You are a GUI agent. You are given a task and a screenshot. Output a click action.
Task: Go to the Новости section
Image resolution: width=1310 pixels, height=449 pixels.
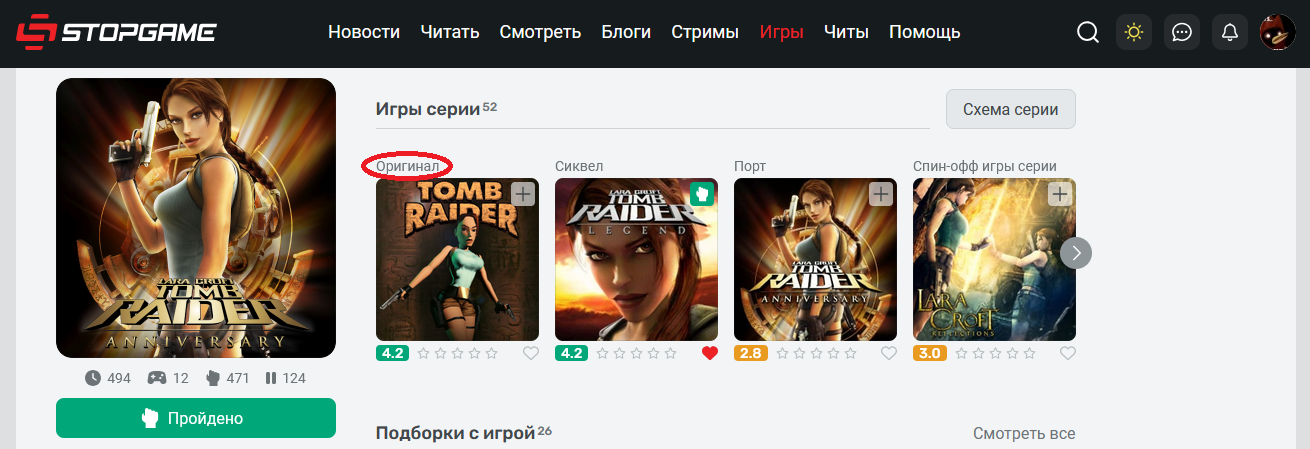tap(364, 32)
